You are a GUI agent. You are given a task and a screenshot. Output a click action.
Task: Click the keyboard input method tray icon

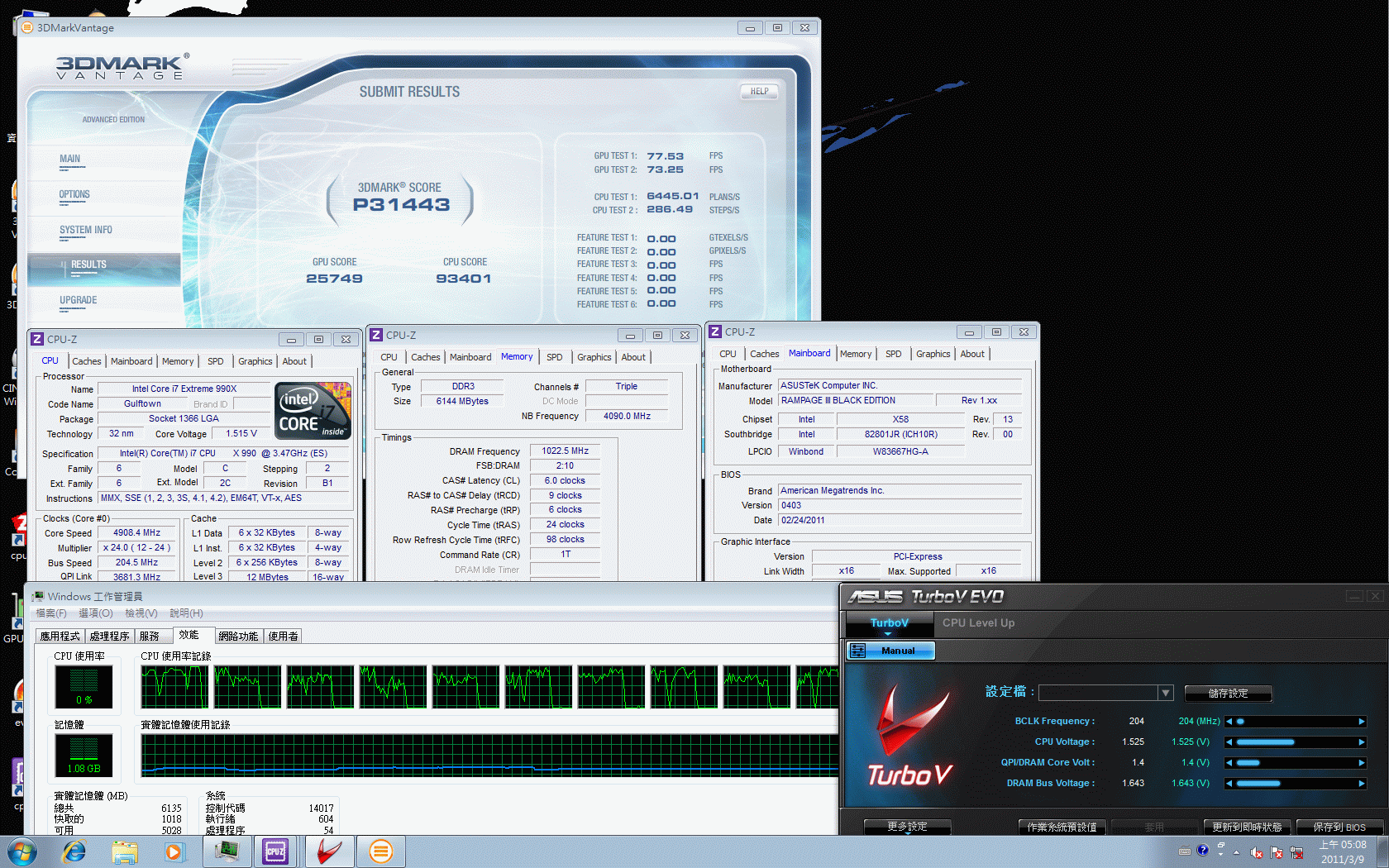pyautogui.click(x=1185, y=851)
